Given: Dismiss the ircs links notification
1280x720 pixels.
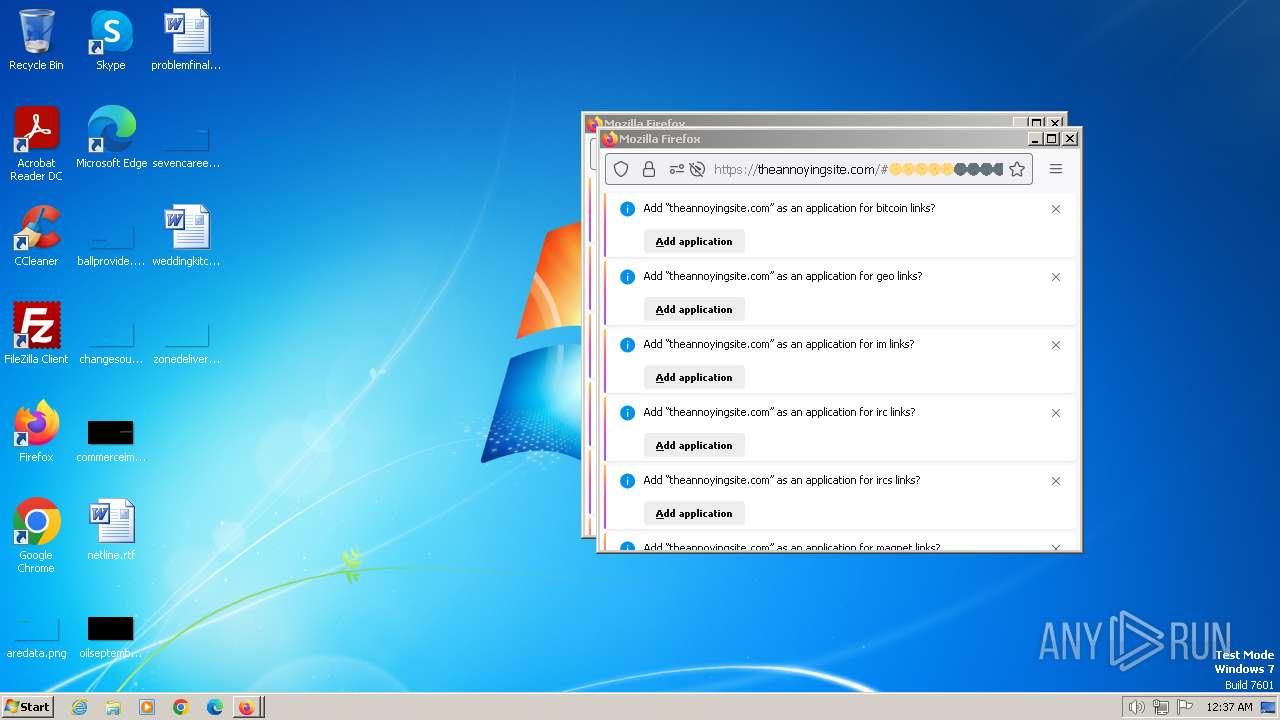Looking at the screenshot, I should point(1056,481).
